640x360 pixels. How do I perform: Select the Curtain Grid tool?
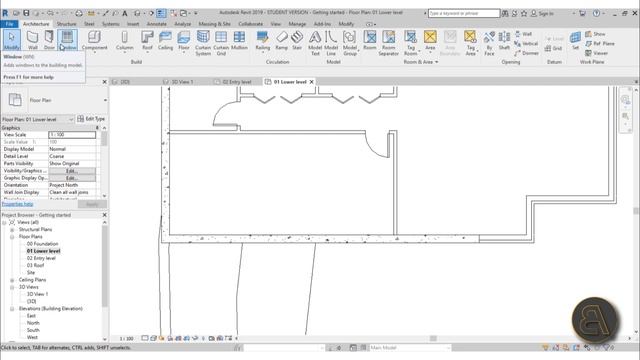221,43
